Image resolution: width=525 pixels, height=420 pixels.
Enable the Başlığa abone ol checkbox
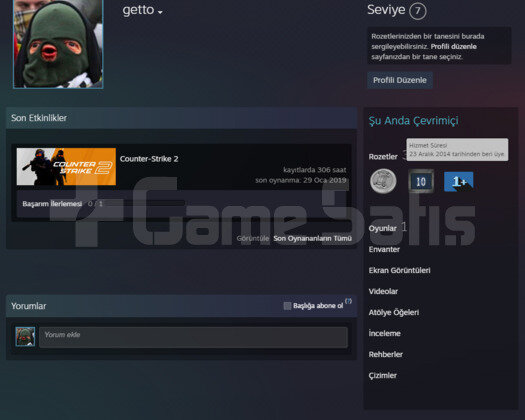tap(287, 306)
